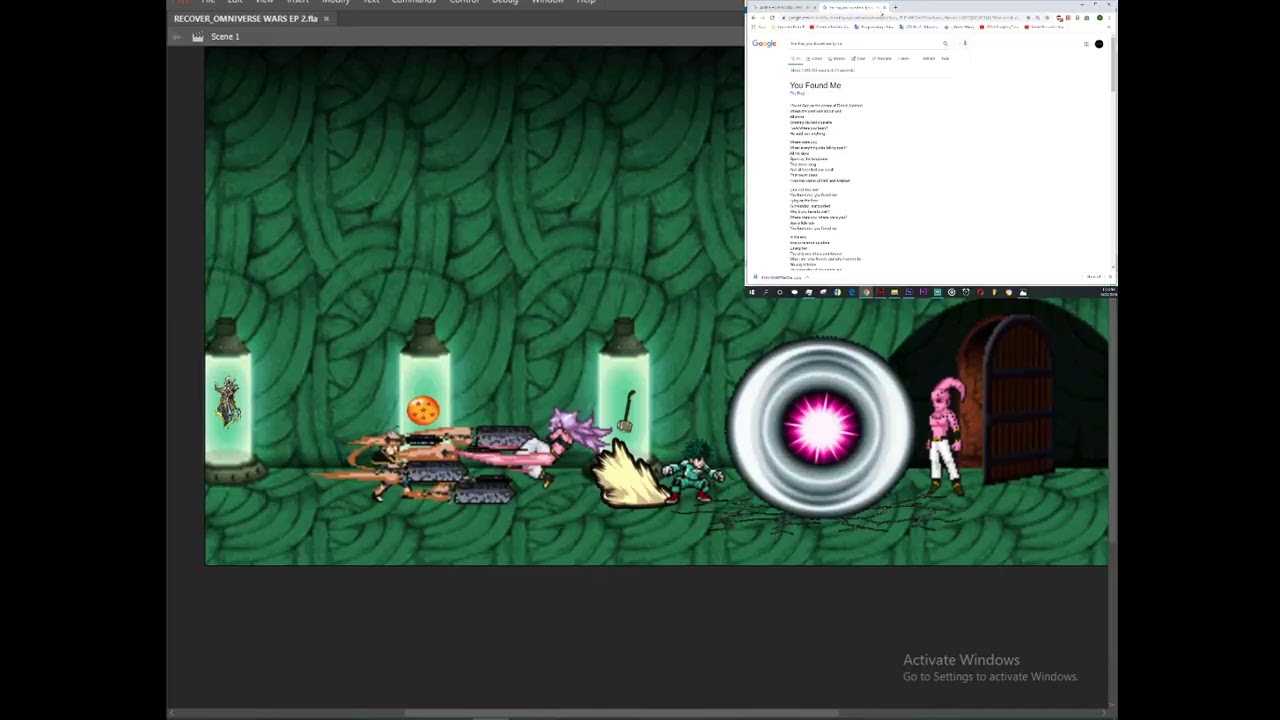Click the blue magnifier search button on Google

tap(945, 44)
